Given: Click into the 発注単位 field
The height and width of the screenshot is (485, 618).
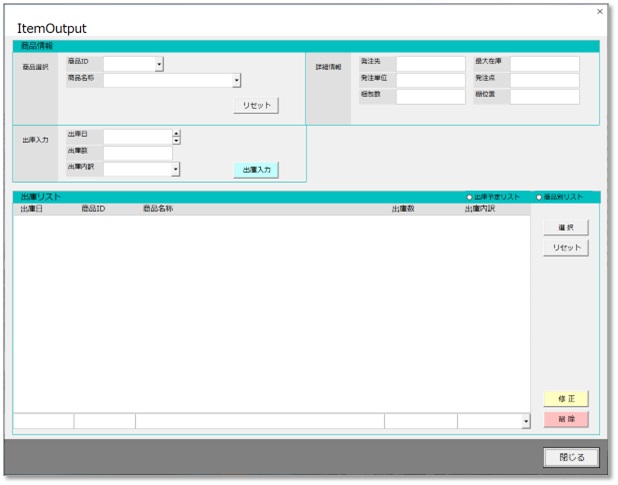Looking at the screenshot, I should 431,80.
